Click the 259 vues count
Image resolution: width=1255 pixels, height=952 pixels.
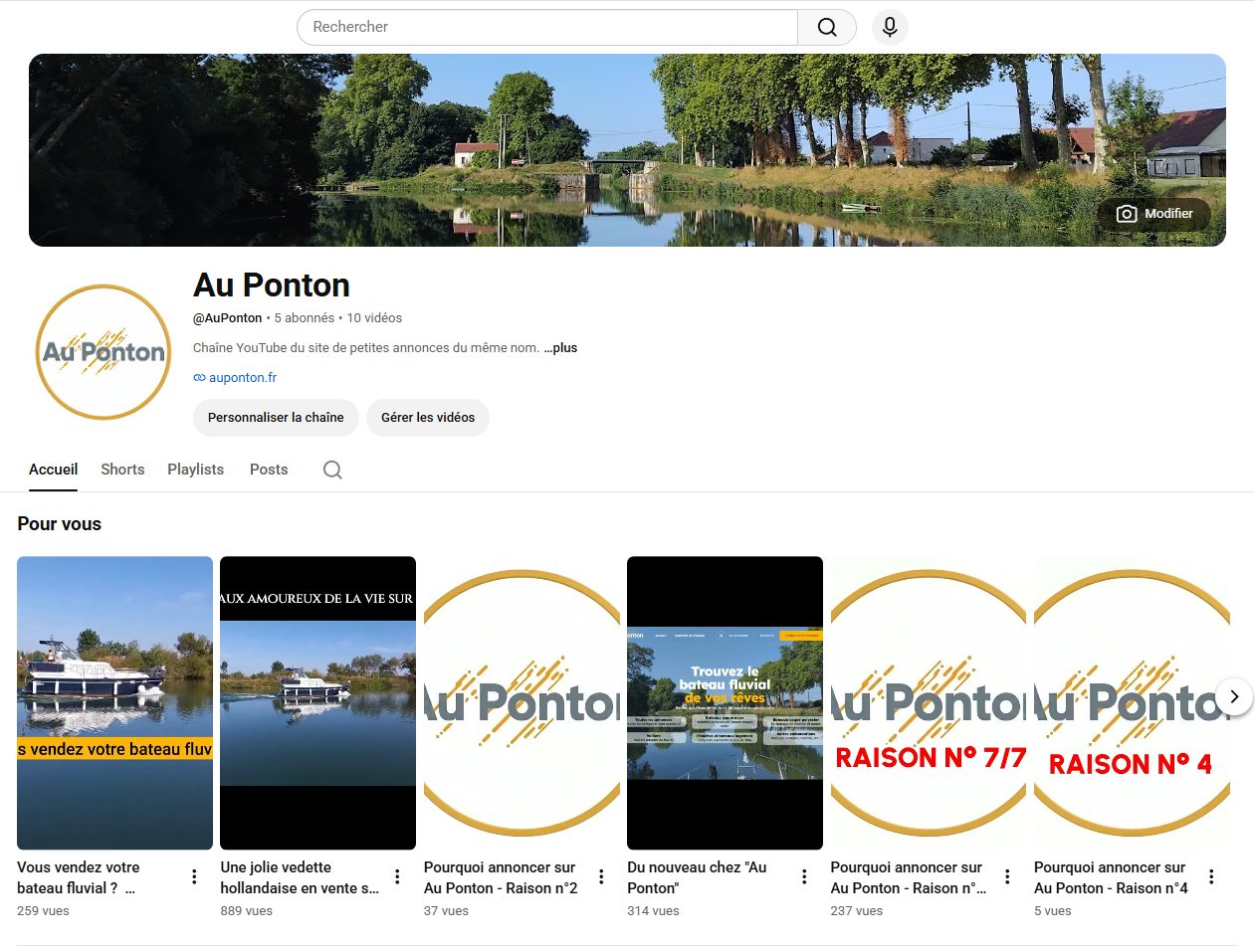click(43, 911)
